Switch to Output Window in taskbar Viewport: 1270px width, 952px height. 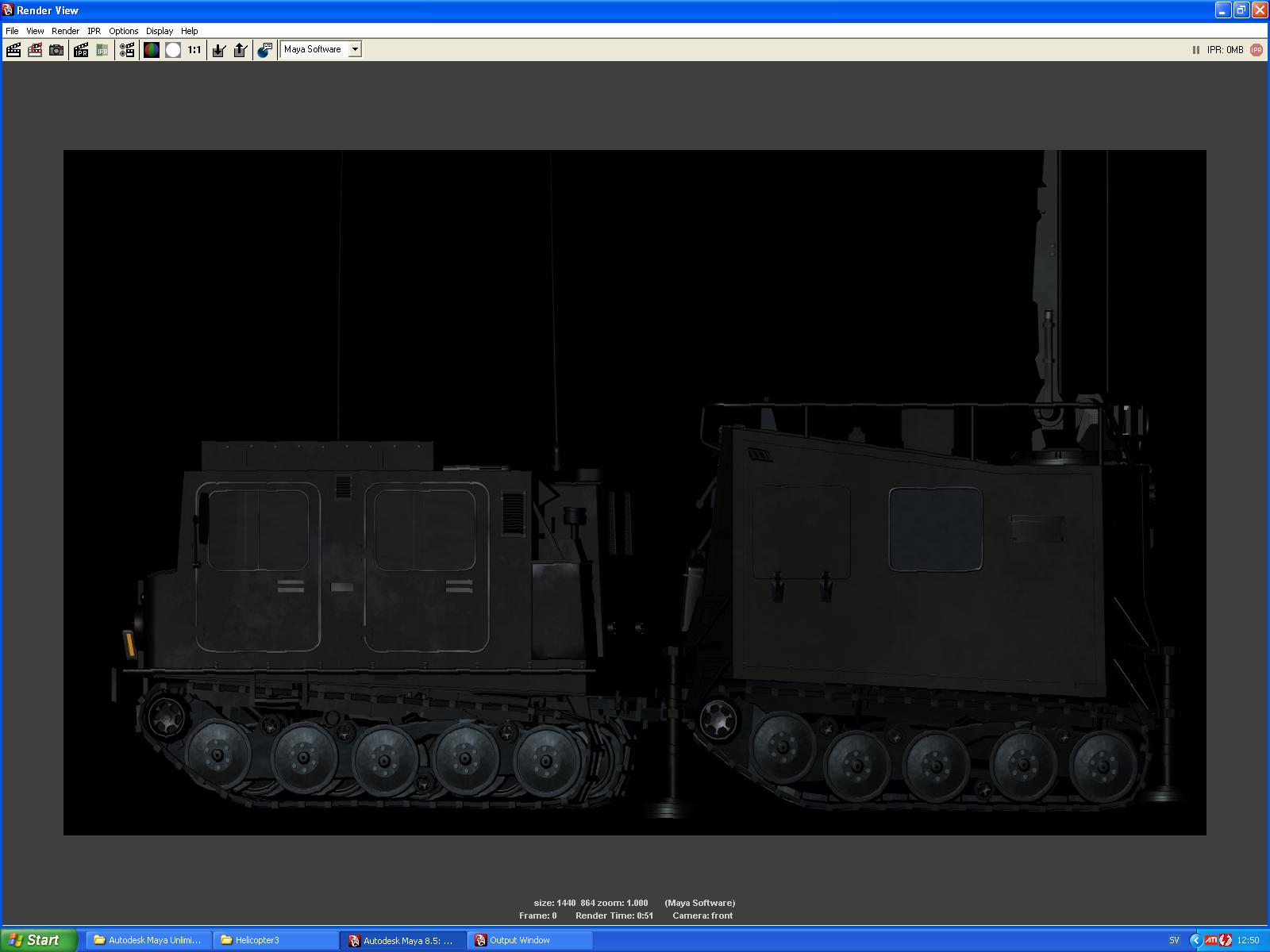point(529,940)
